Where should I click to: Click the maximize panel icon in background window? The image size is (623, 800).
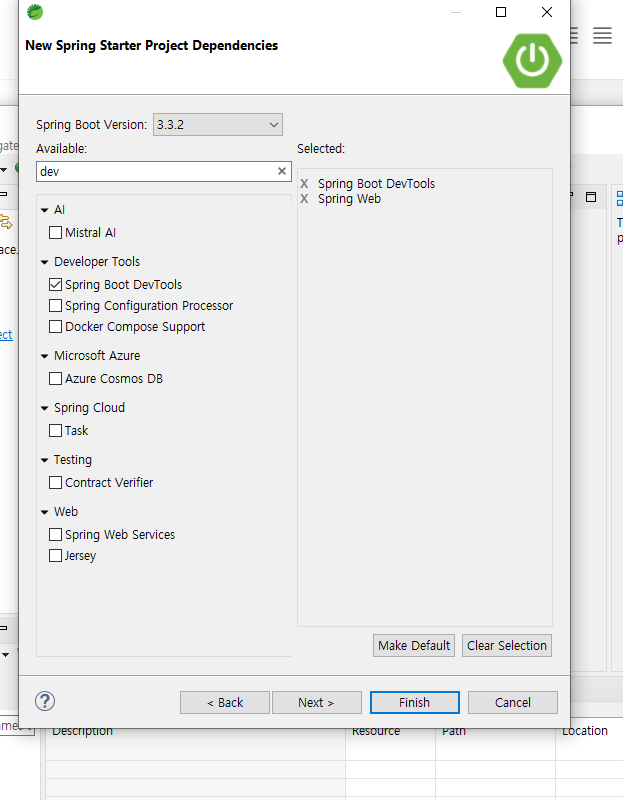[591, 197]
